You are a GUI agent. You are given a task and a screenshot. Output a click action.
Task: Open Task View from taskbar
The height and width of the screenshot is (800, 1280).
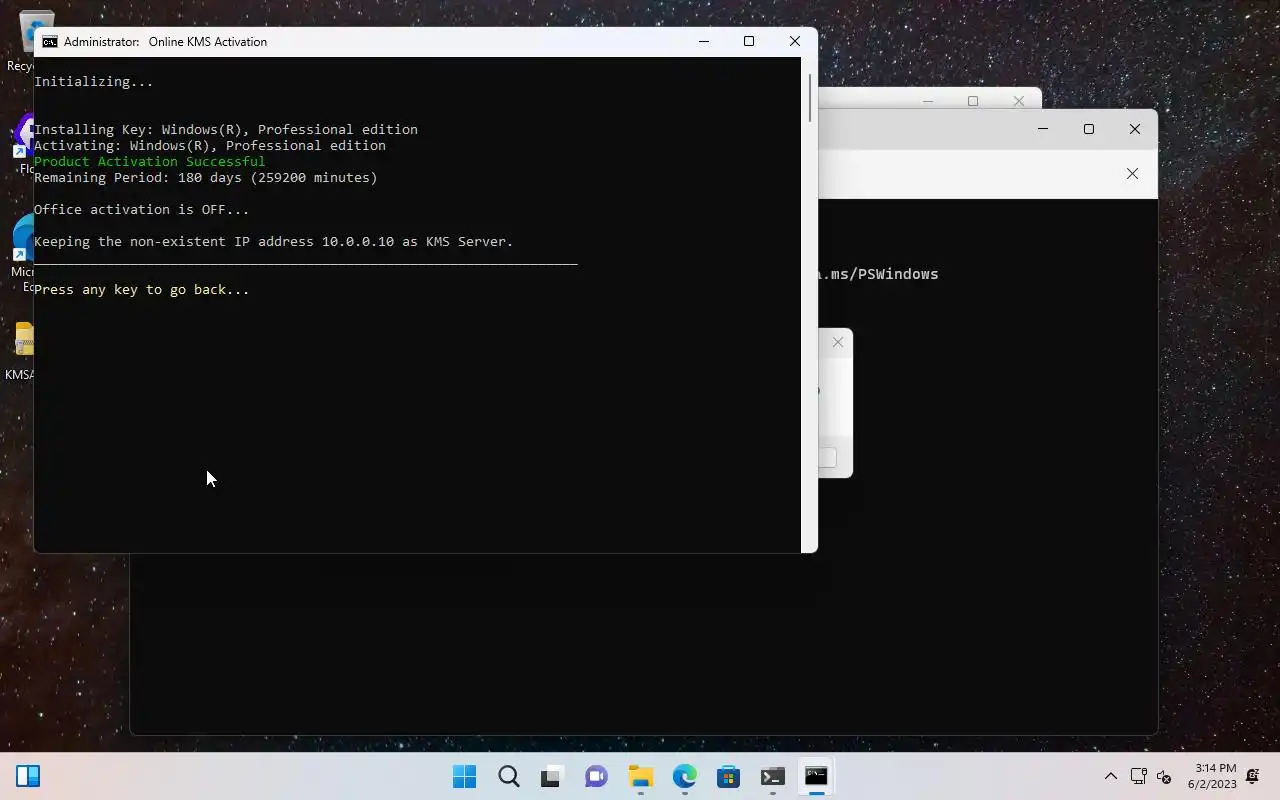pos(552,776)
